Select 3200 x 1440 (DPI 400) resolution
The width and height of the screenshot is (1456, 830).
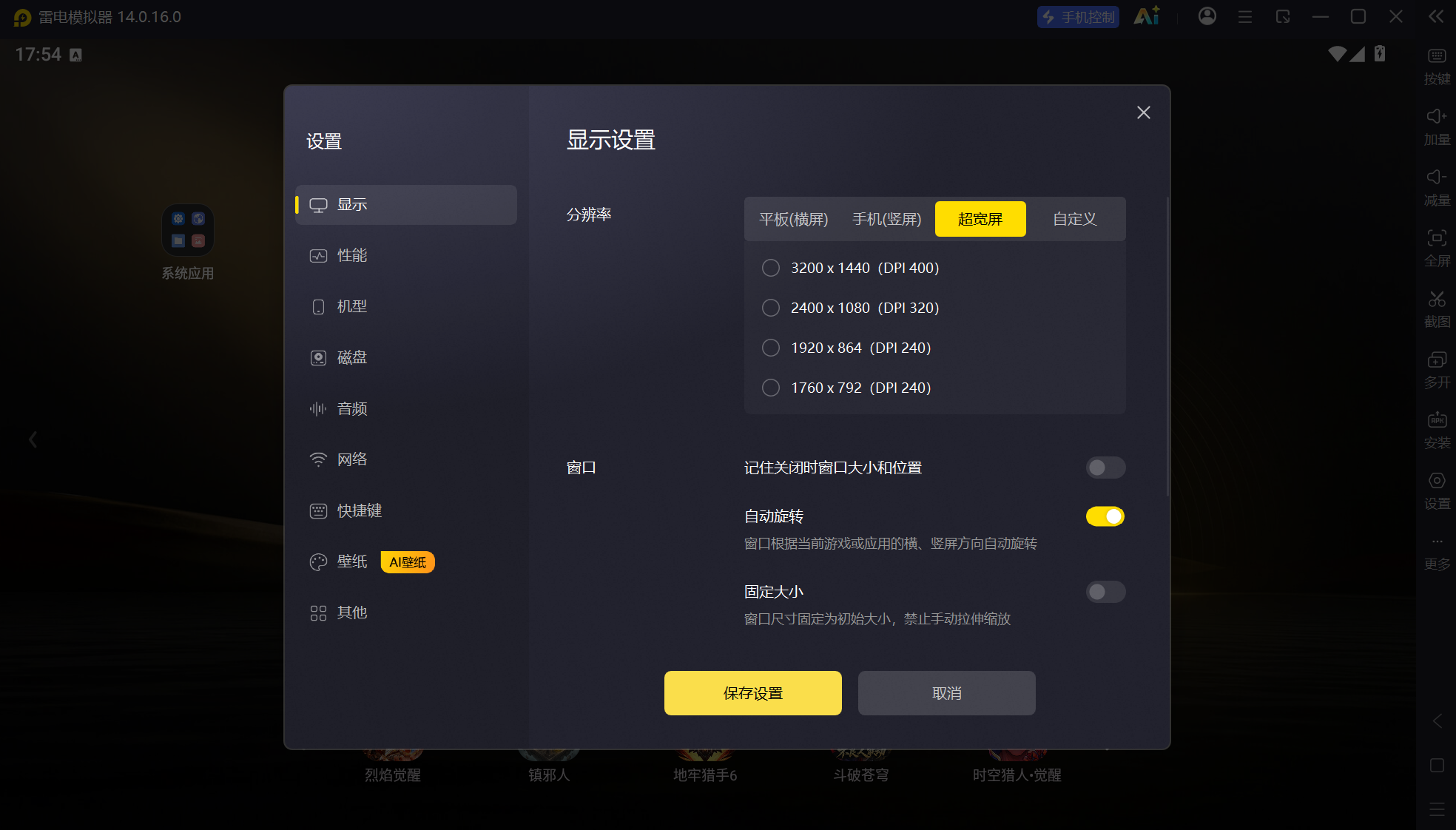click(850, 268)
